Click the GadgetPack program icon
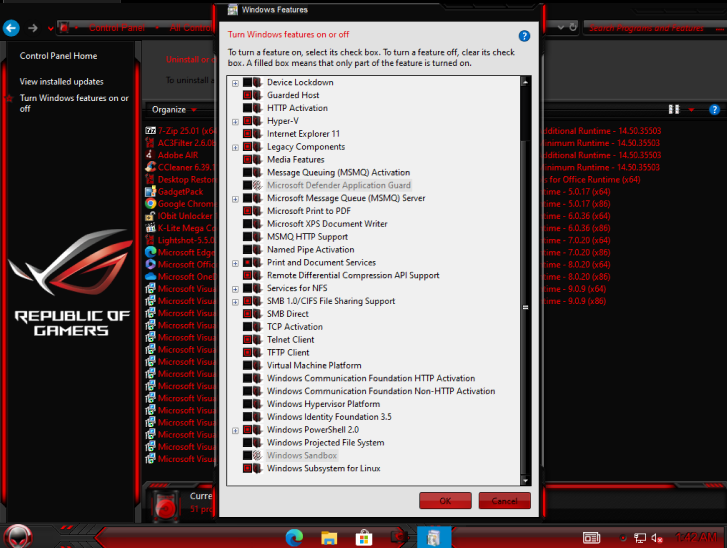 tap(150, 191)
